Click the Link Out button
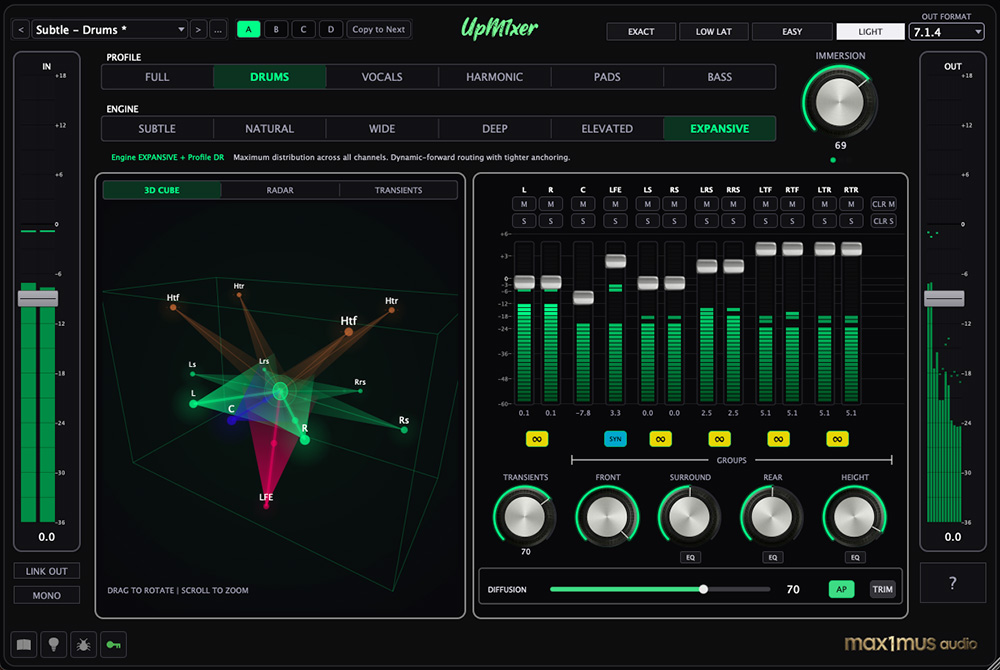This screenshot has height=670, width=1000. coord(46,571)
